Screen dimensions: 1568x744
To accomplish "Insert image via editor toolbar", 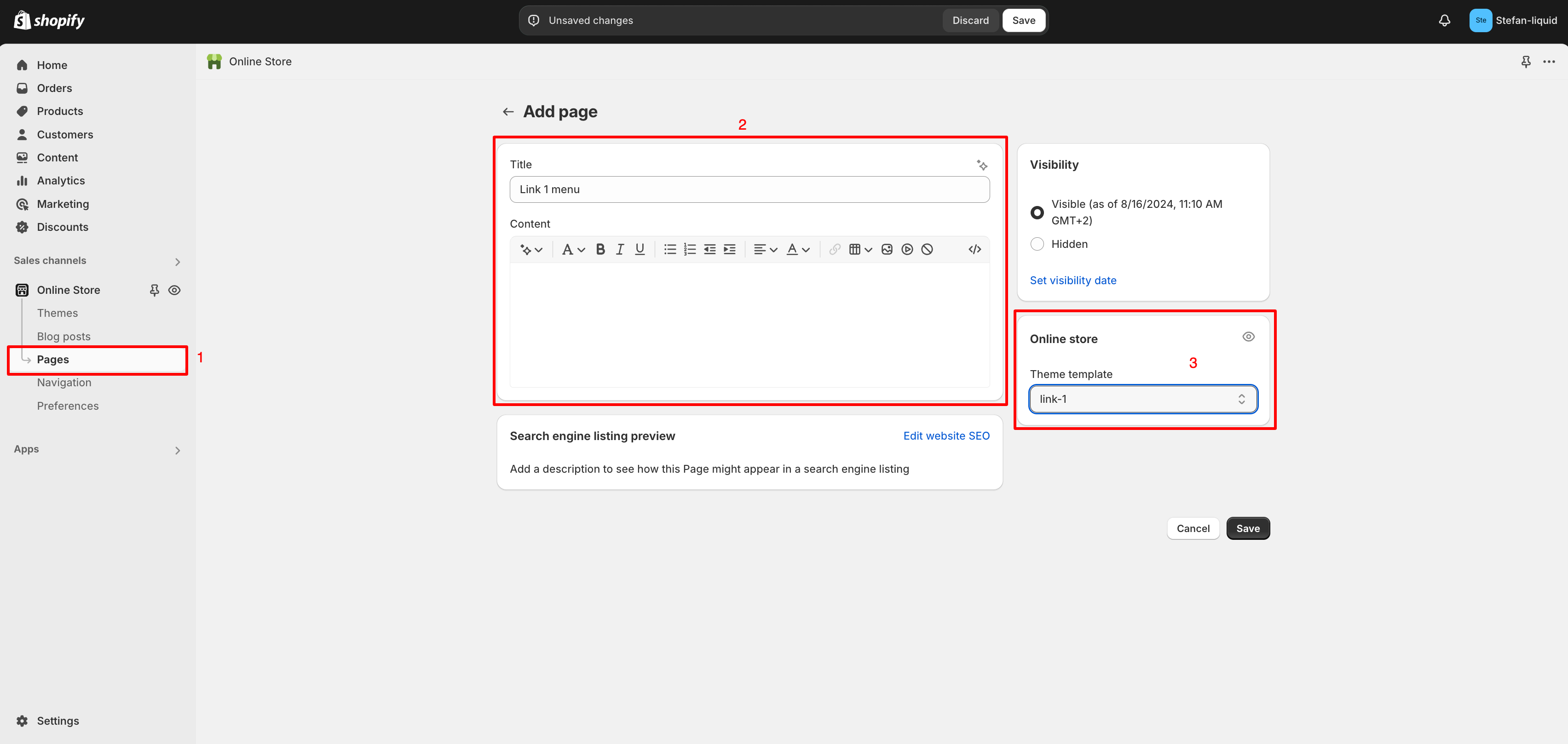I will coord(887,249).
